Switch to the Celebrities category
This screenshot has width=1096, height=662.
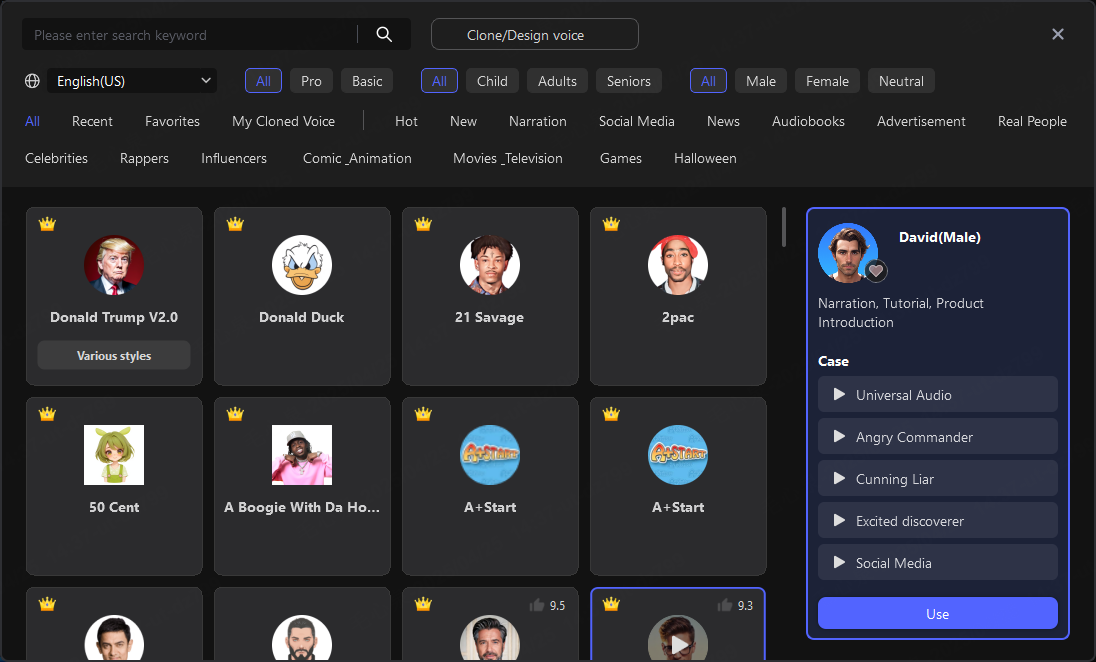tap(56, 158)
